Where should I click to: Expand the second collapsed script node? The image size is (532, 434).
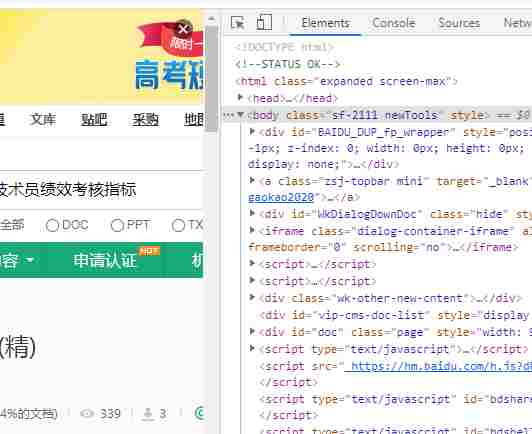252,280
